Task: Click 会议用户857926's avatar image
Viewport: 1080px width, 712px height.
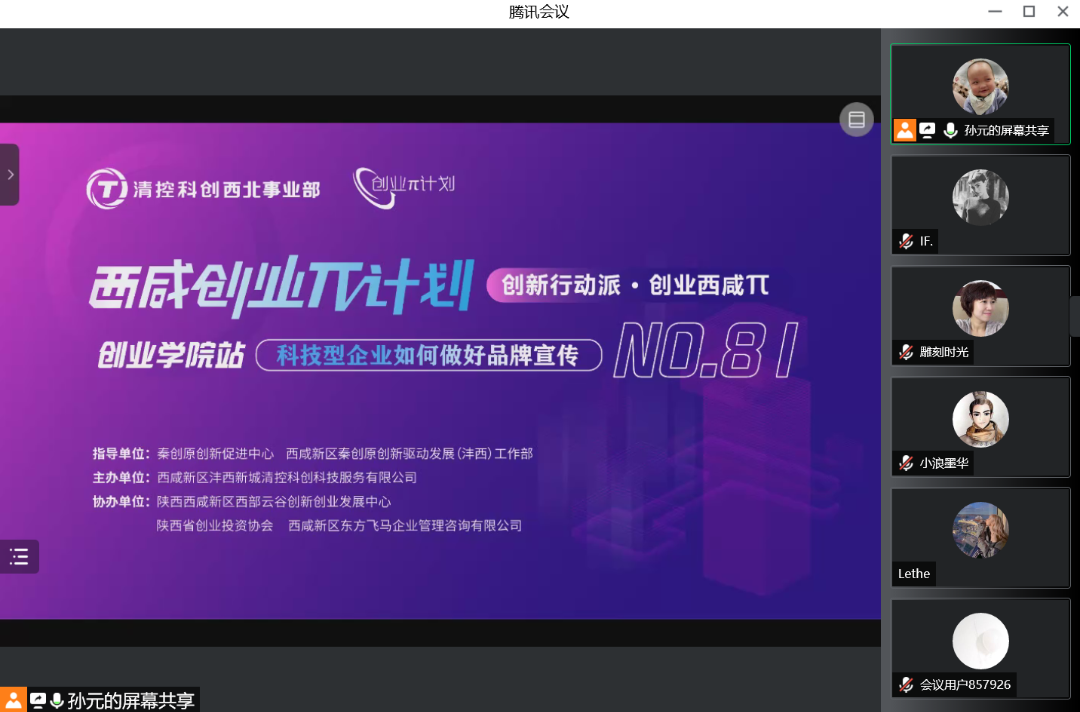Action: click(x=980, y=640)
